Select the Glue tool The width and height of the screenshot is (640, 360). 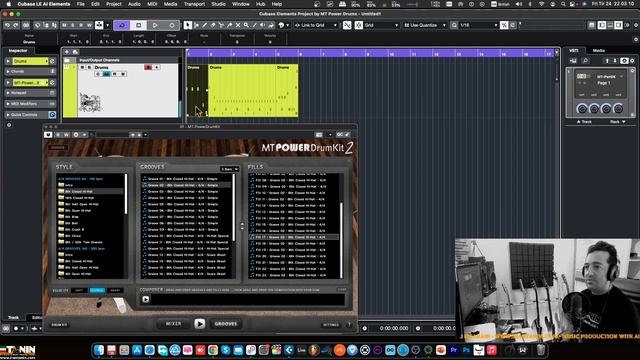pos(229,25)
